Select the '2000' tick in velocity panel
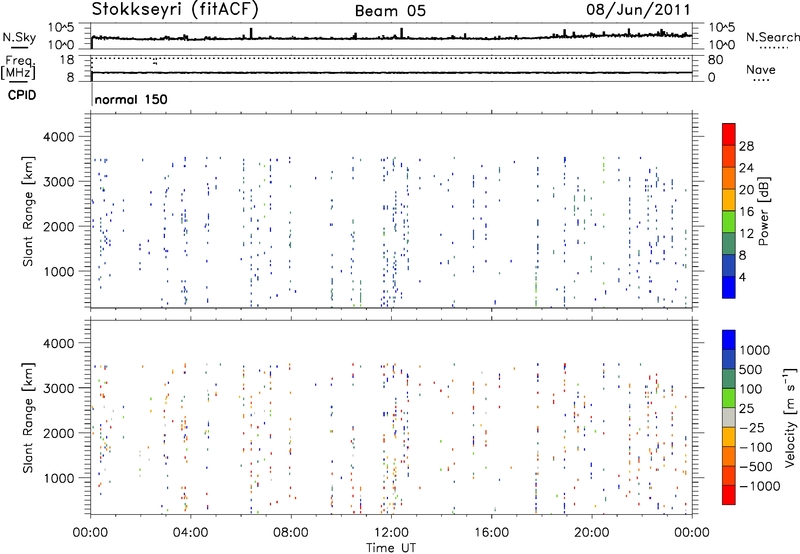 [x=59, y=433]
